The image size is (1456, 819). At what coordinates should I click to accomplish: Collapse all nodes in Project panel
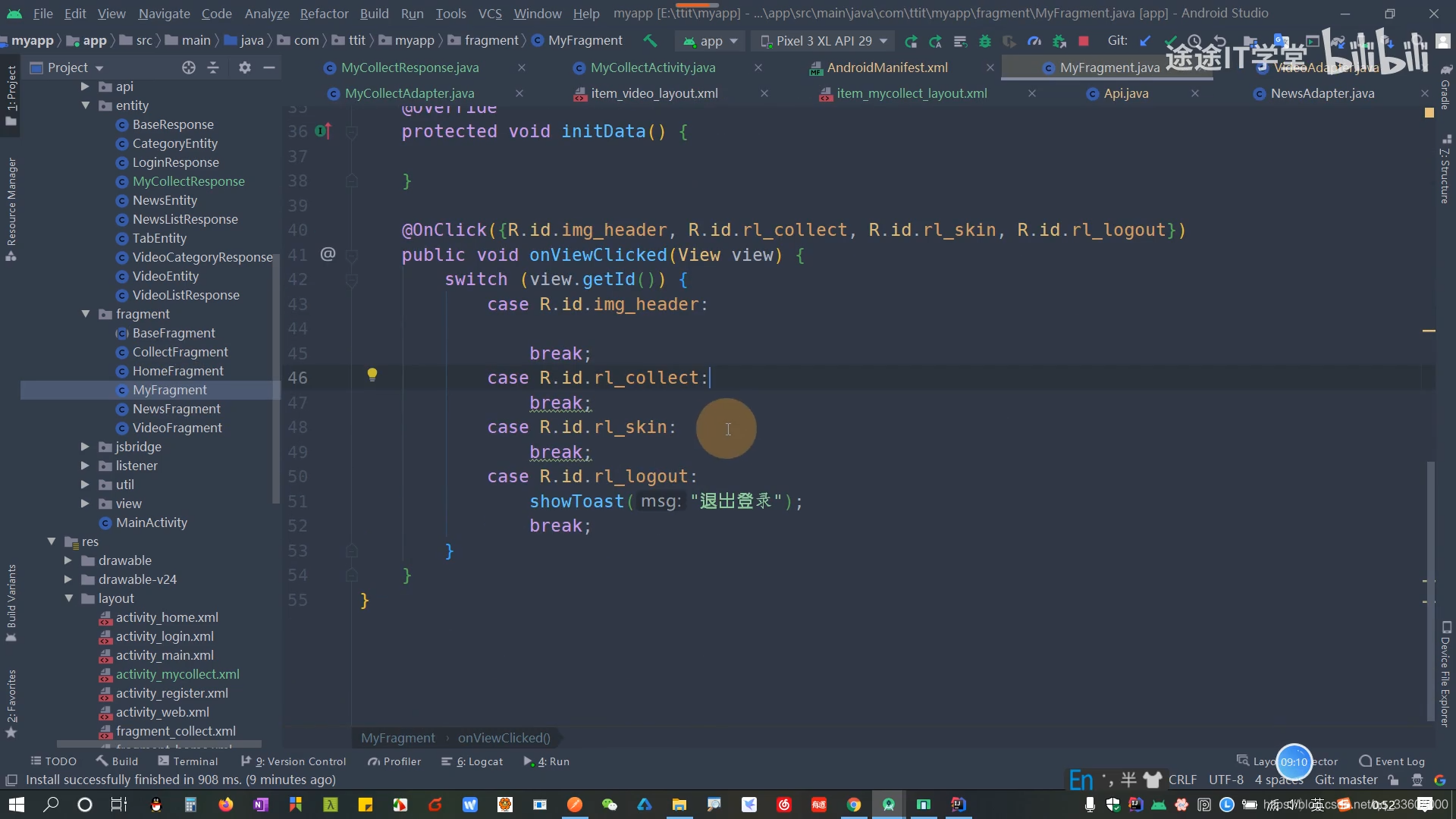(213, 67)
